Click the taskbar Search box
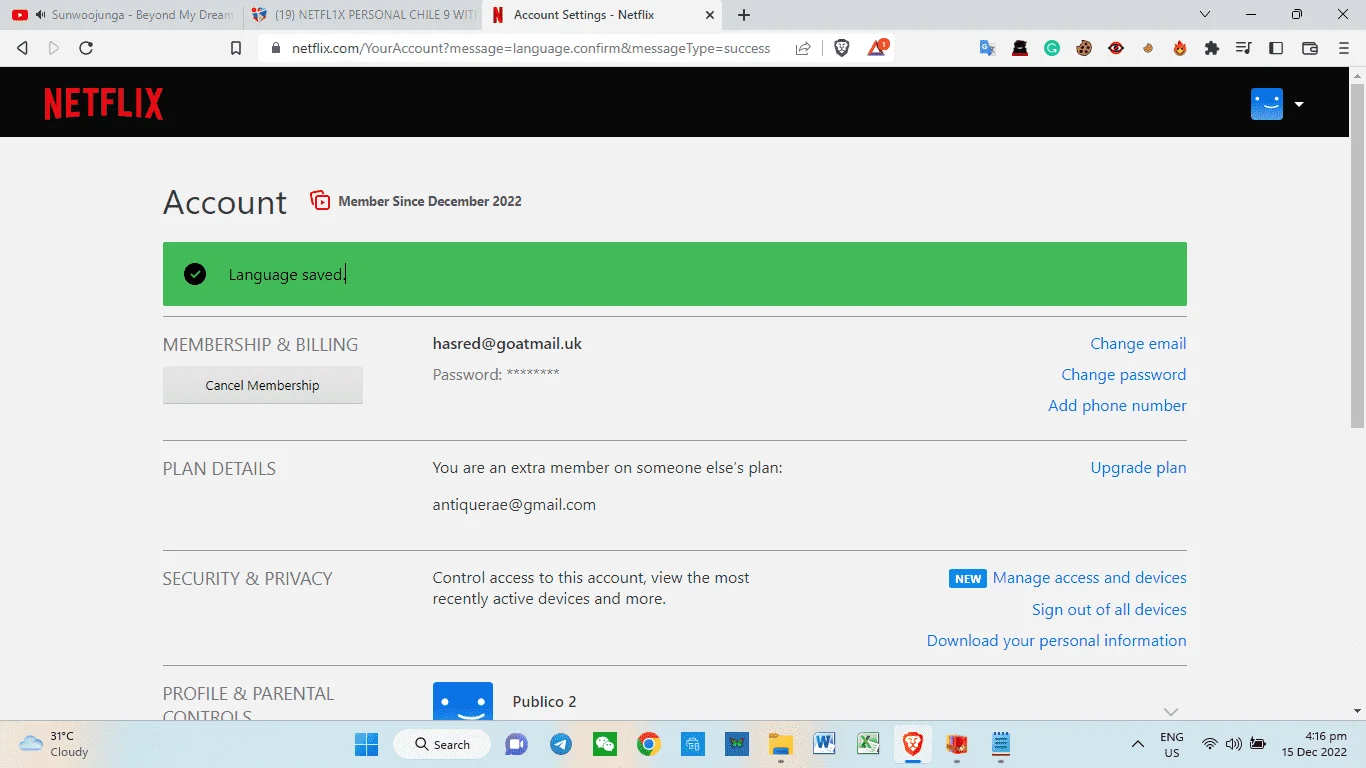Screen dimensions: 1366x768 click(441, 744)
